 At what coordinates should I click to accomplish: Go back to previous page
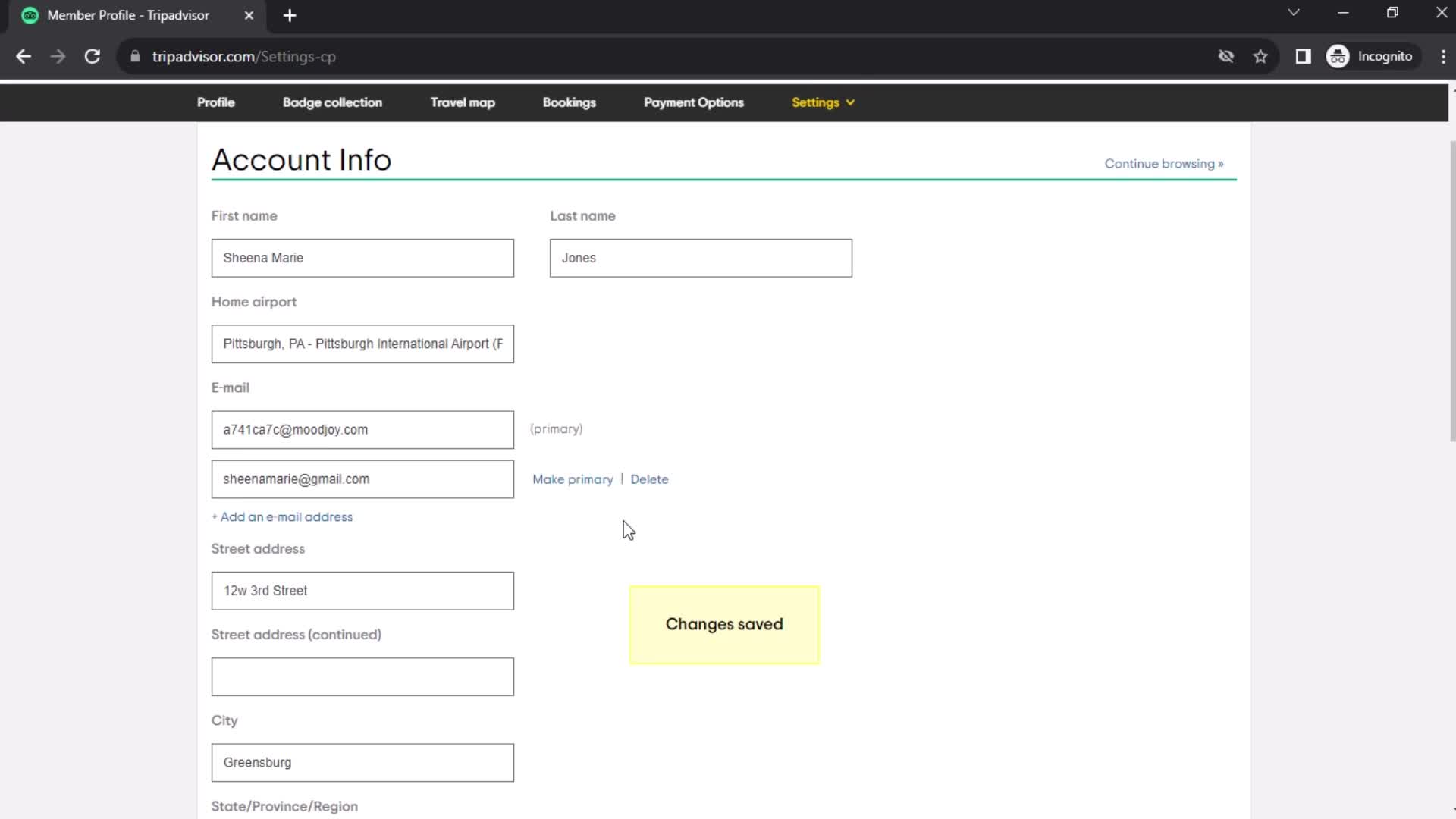pos(24,57)
